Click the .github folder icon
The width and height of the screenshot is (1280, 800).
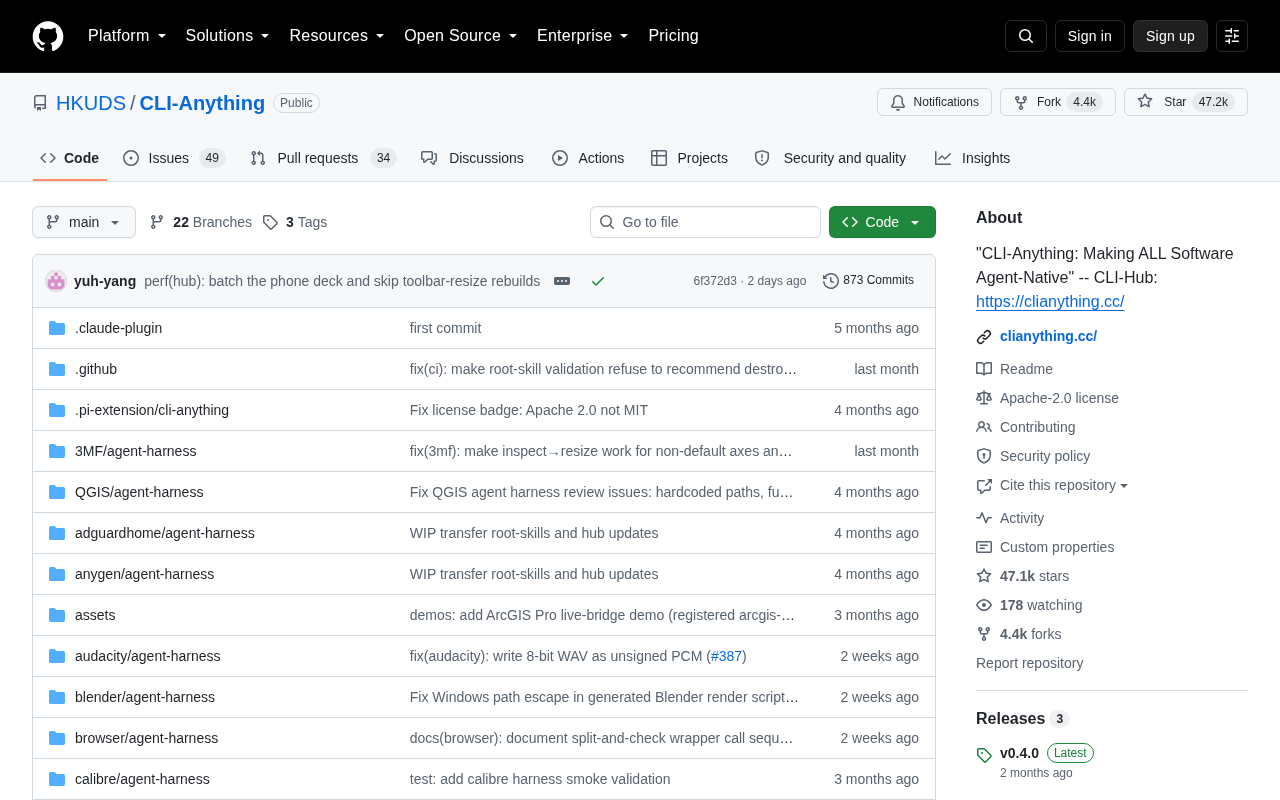point(57,369)
